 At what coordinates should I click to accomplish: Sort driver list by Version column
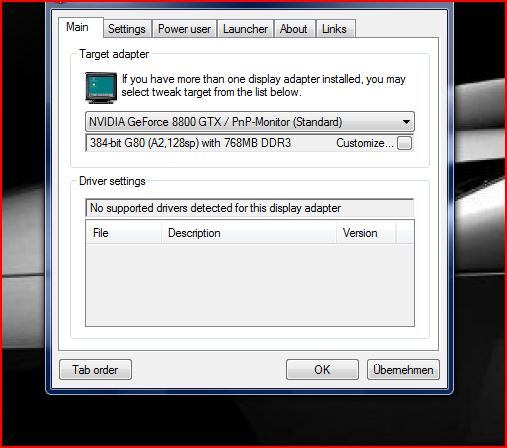[x=366, y=233]
